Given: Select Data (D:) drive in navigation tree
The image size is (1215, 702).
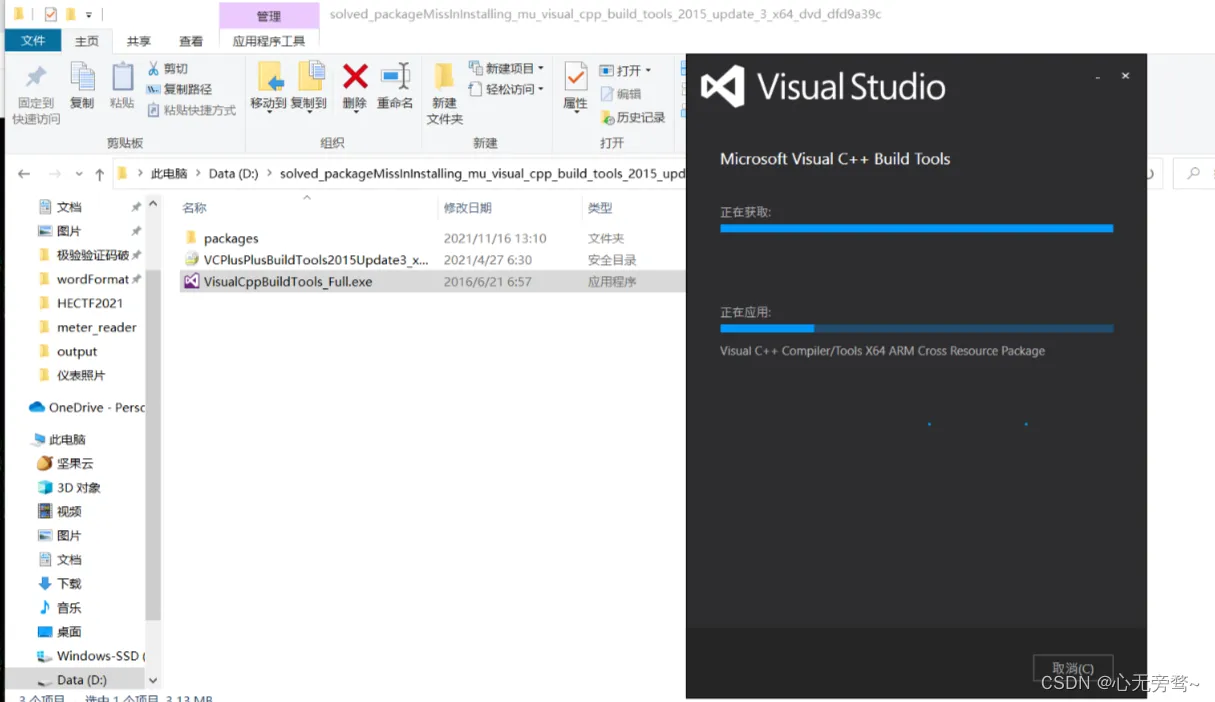Looking at the screenshot, I should click(81, 680).
